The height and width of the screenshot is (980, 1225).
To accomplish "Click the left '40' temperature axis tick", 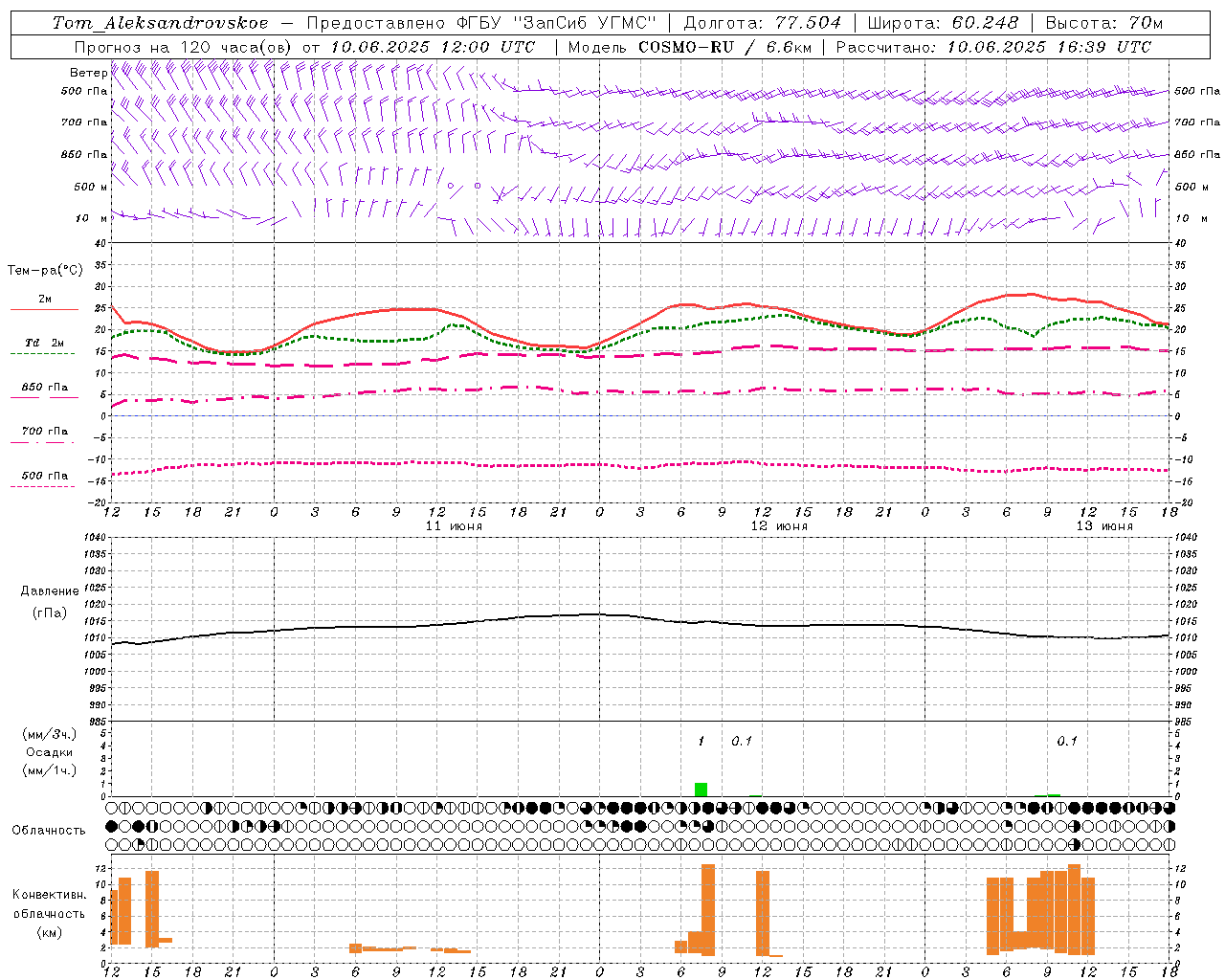I will point(100,244).
